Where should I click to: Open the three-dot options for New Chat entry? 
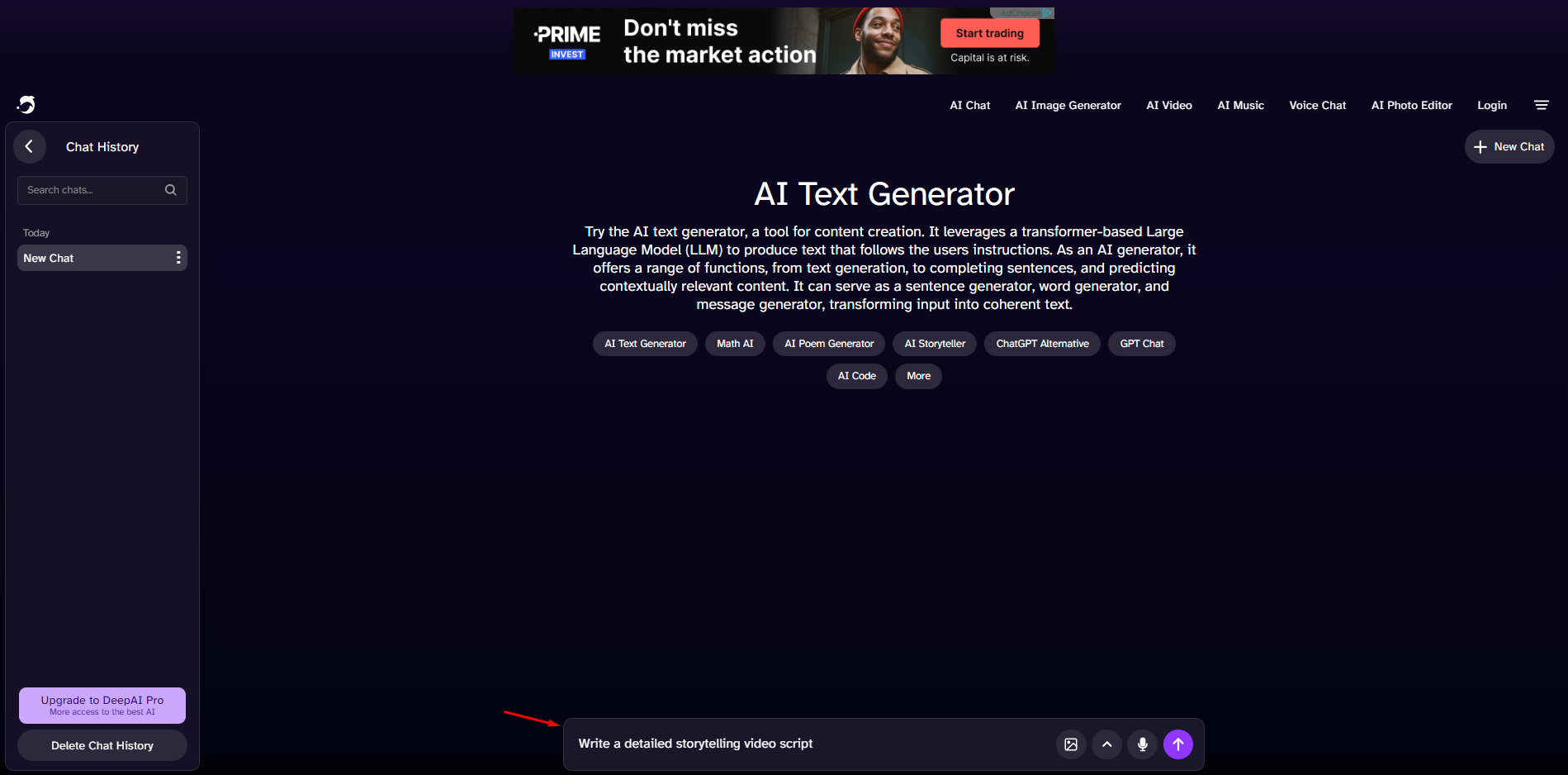coord(178,257)
